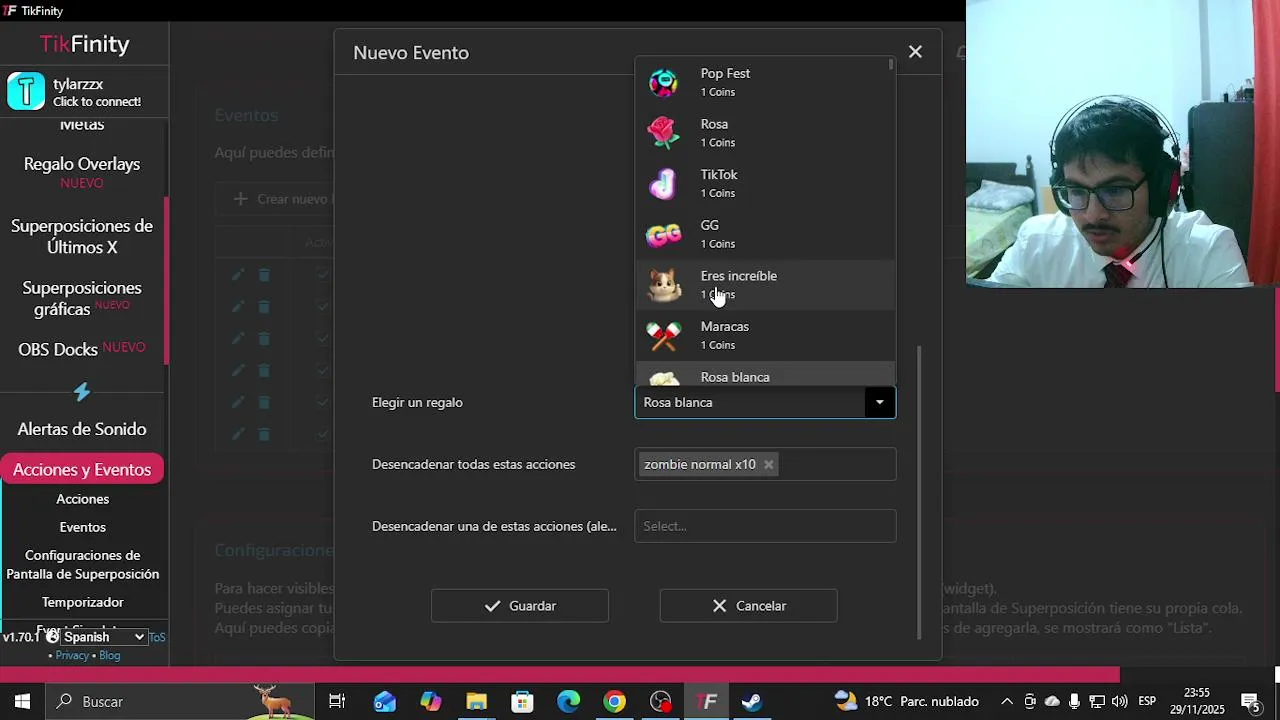The image size is (1280, 720).
Task: Open File Explorer from the taskbar
Action: (476, 702)
